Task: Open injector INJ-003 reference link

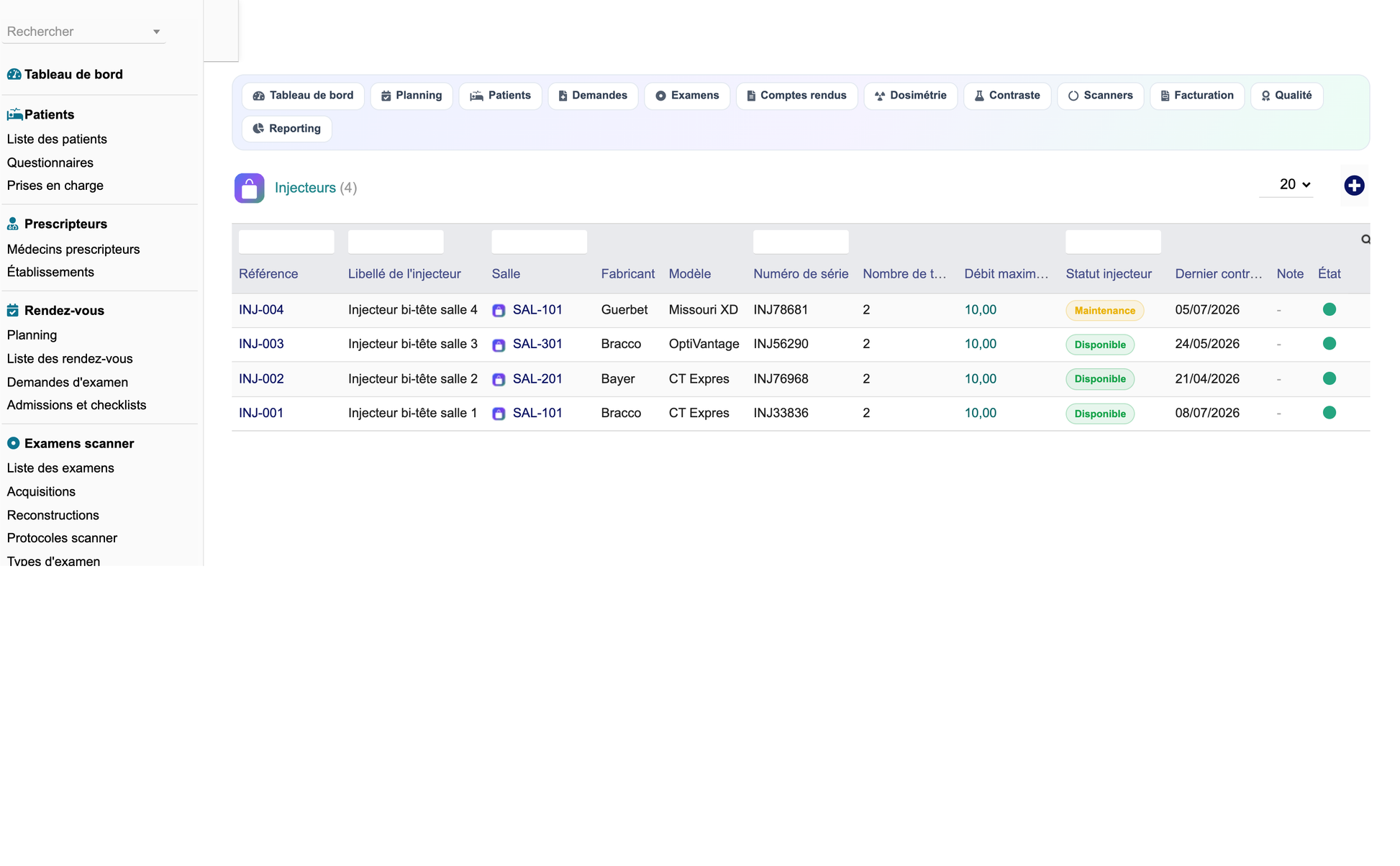Action: (261, 344)
